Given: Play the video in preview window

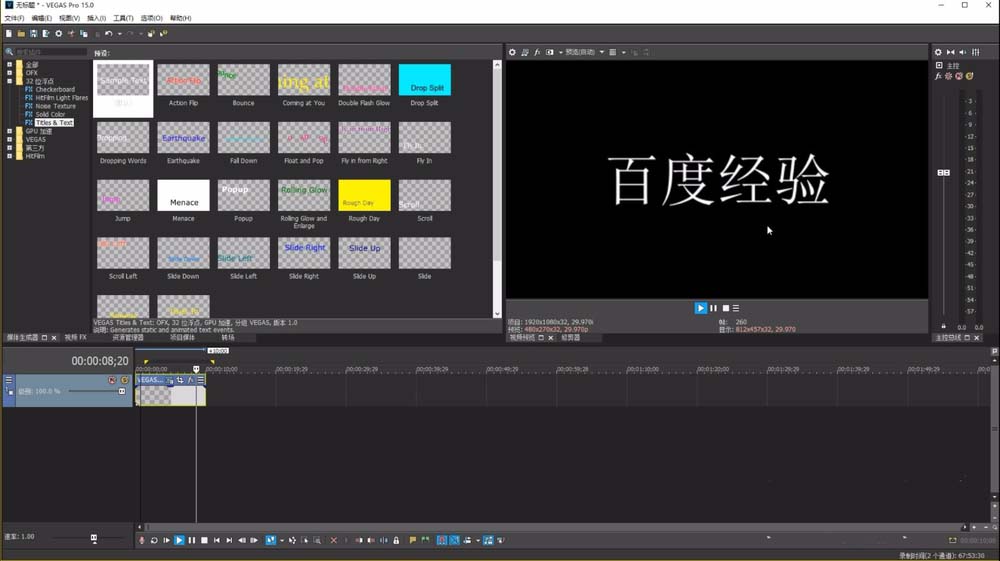Looking at the screenshot, I should (700, 308).
